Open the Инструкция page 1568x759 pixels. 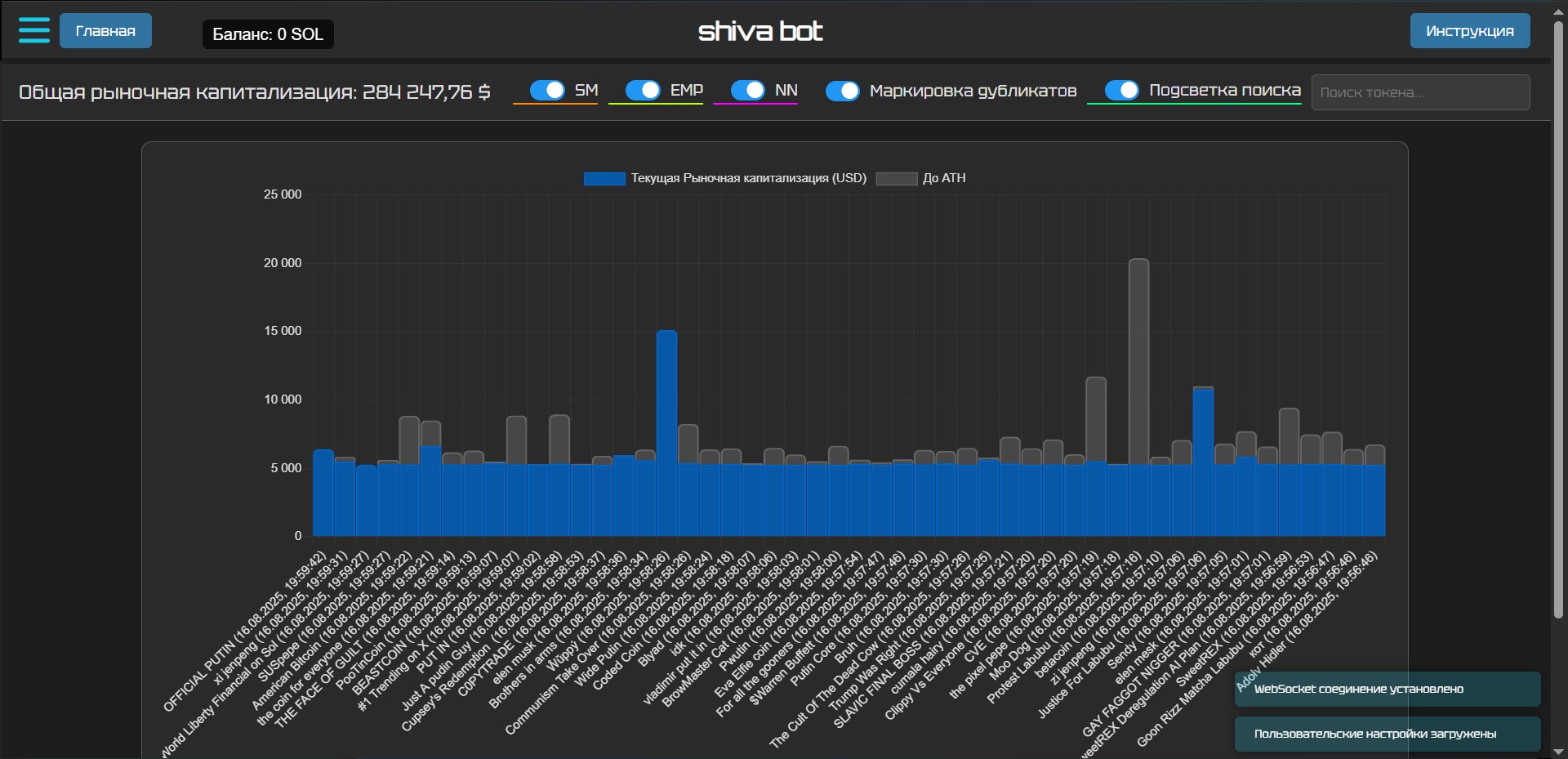1469,31
